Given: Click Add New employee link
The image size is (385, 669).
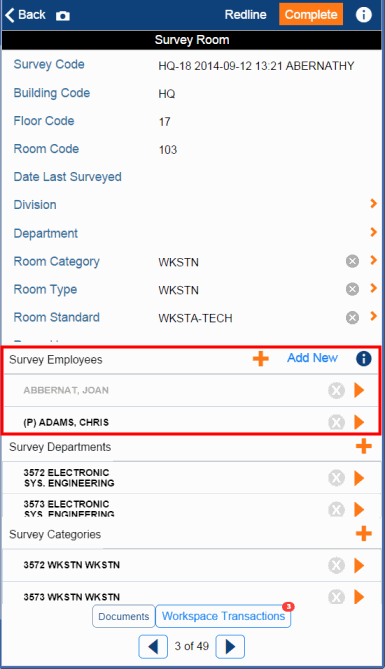Looking at the screenshot, I should pyautogui.click(x=312, y=358).
